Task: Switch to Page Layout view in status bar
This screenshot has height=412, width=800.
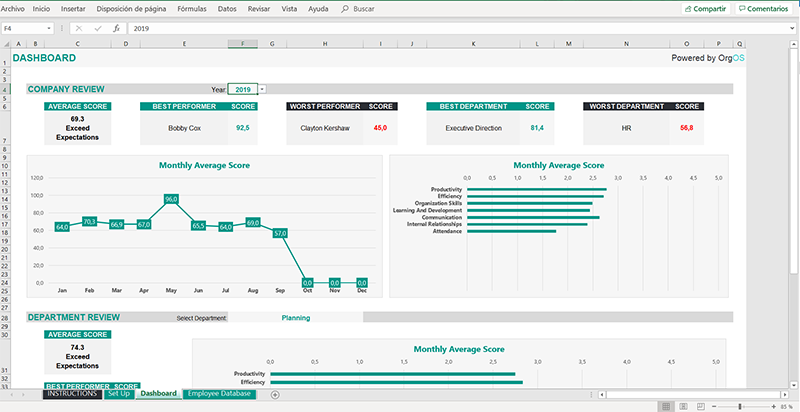Action: pyautogui.click(x=683, y=406)
